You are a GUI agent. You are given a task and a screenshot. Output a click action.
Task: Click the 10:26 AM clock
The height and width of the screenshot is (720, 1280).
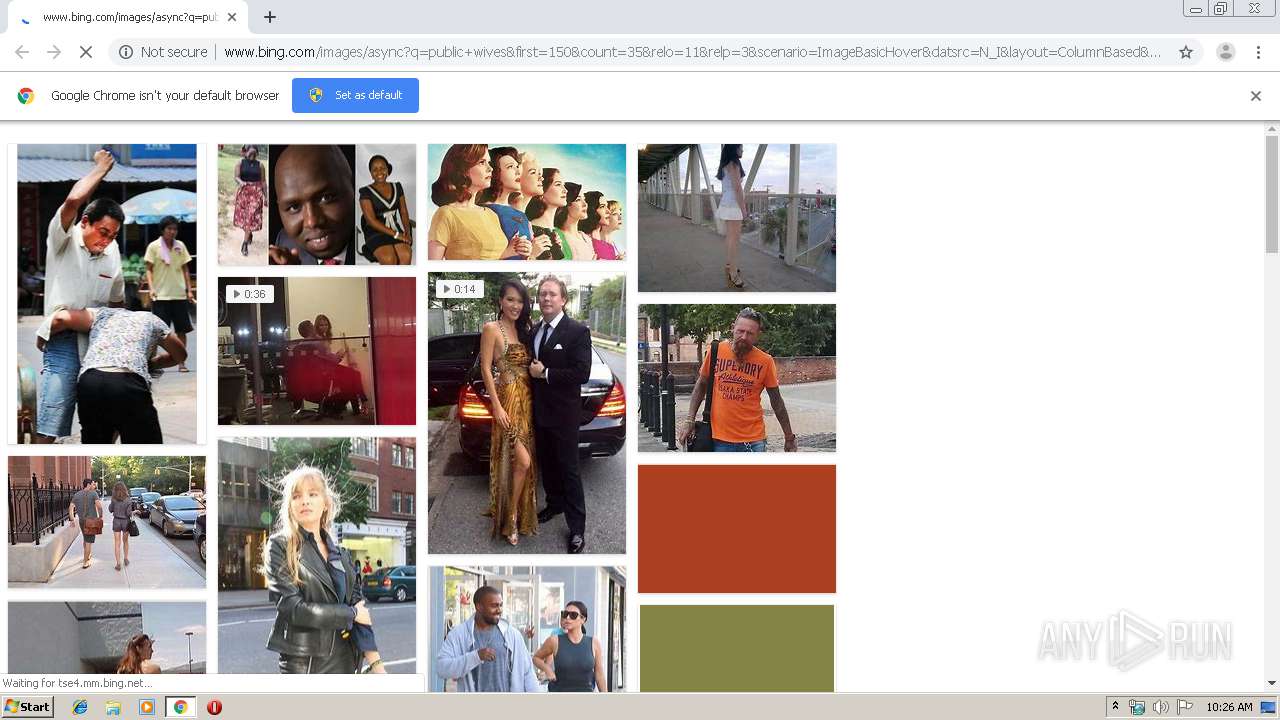[1229, 707]
